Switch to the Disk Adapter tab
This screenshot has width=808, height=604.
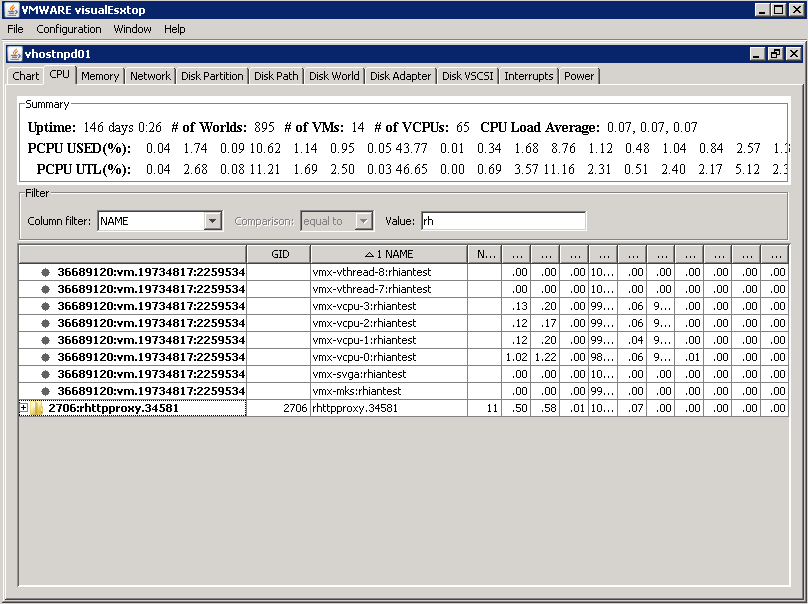point(400,76)
